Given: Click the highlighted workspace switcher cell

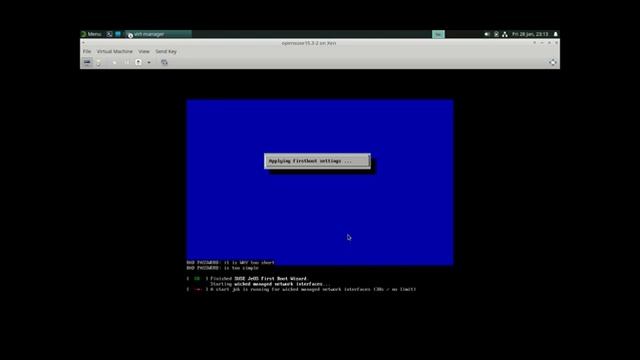Looking at the screenshot, I should (438, 34).
